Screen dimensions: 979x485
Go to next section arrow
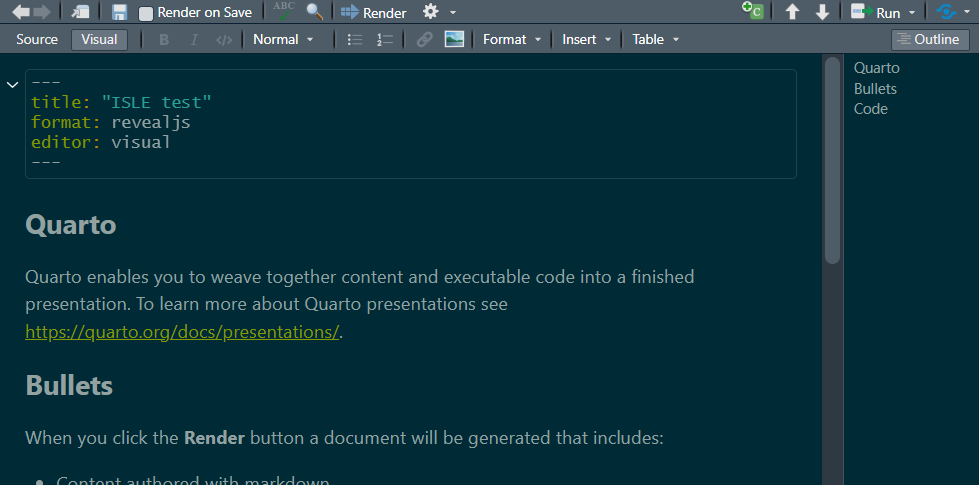[822, 13]
